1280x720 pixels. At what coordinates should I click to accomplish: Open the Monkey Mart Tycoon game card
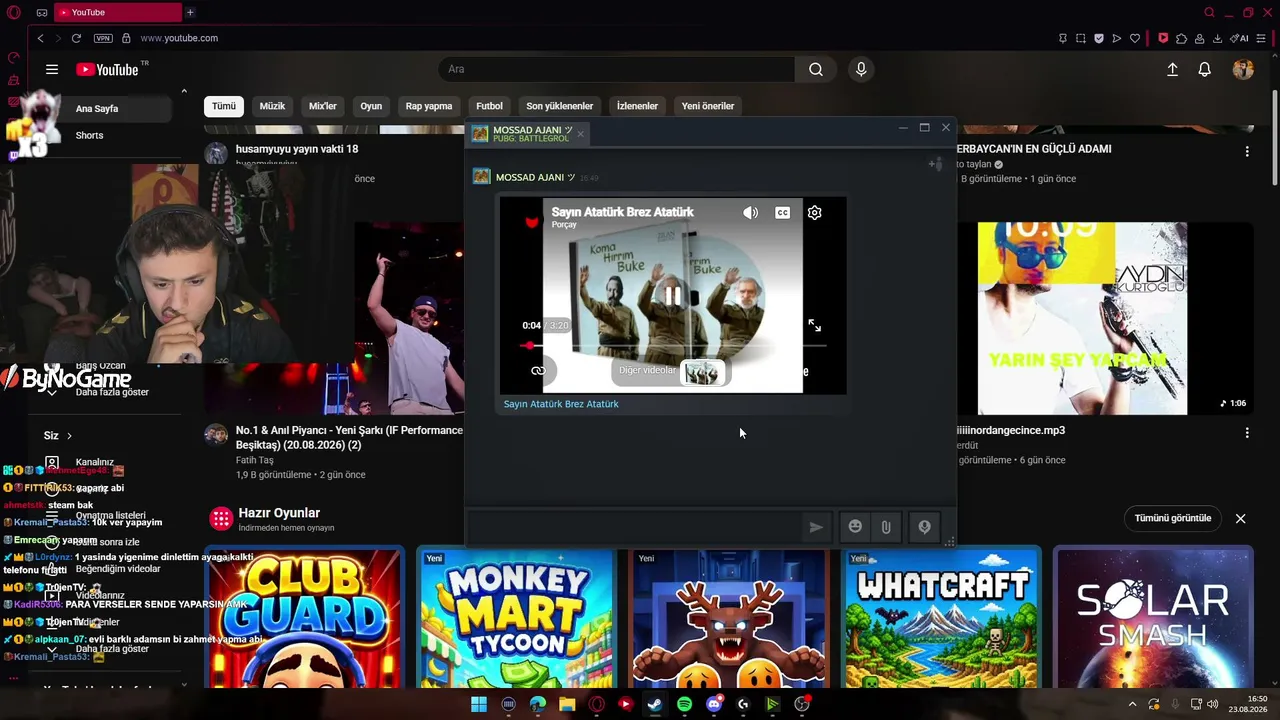[517, 617]
